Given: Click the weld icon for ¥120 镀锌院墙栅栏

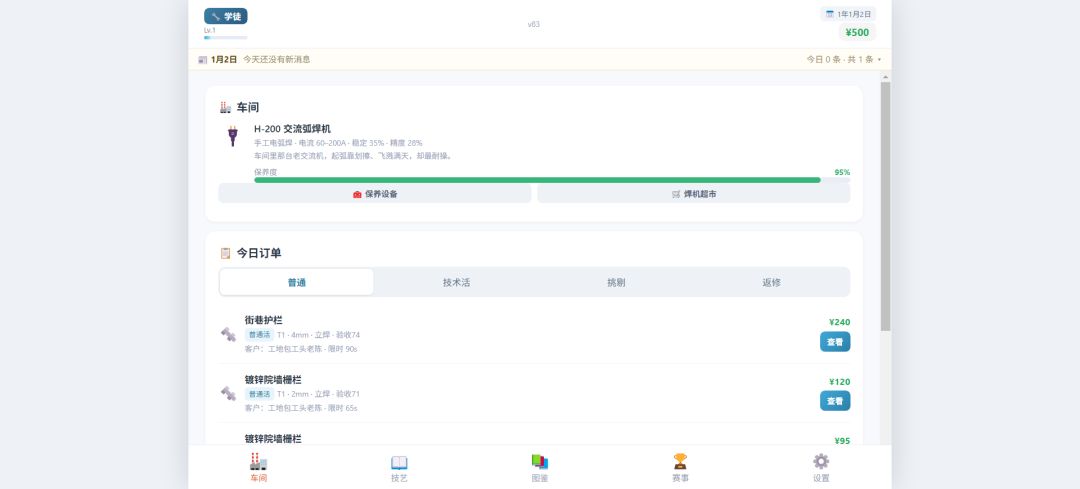Looking at the screenshot, I should tap(228, 393).
